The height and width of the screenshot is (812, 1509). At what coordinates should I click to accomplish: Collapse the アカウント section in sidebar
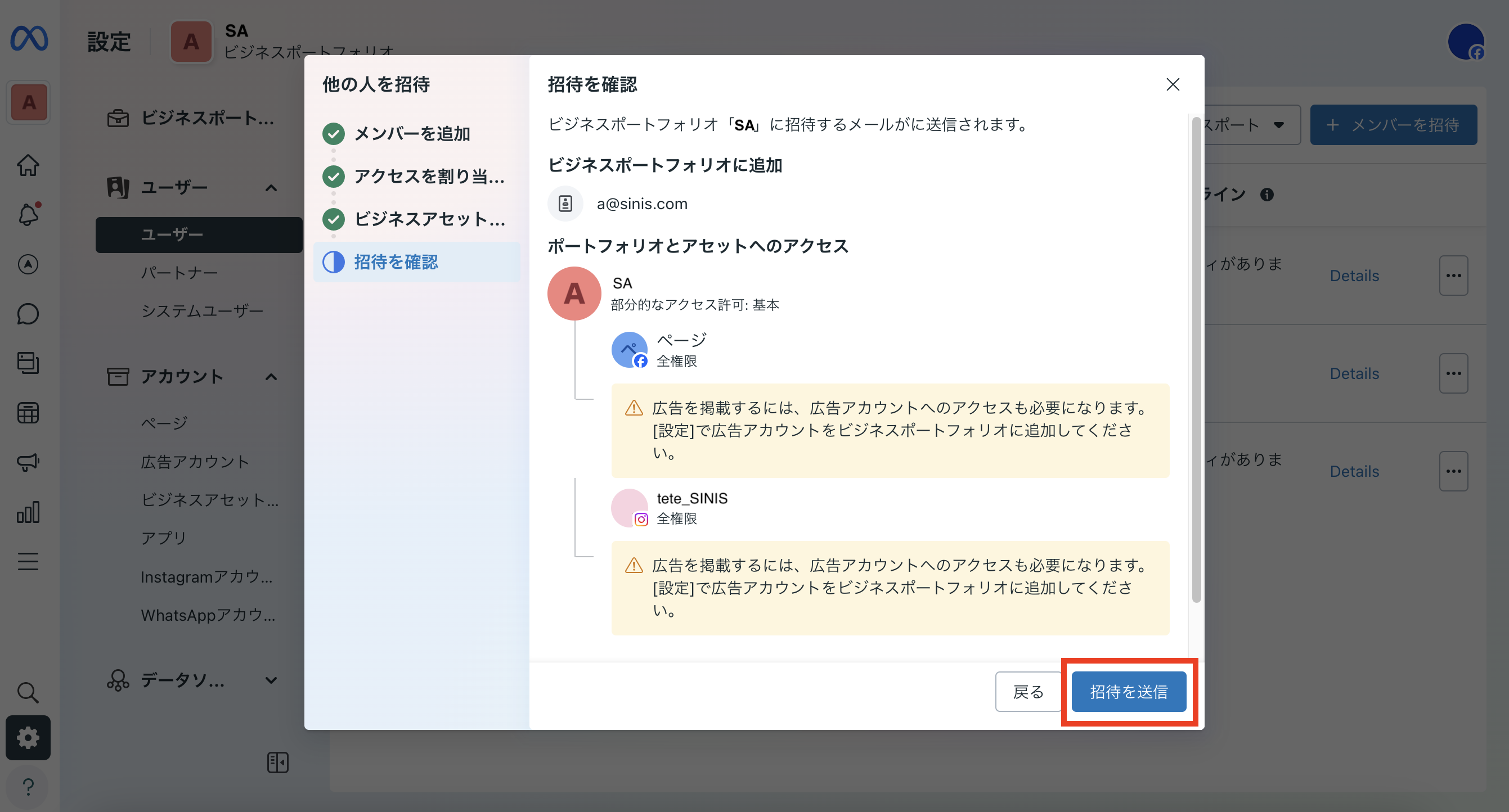271,376
